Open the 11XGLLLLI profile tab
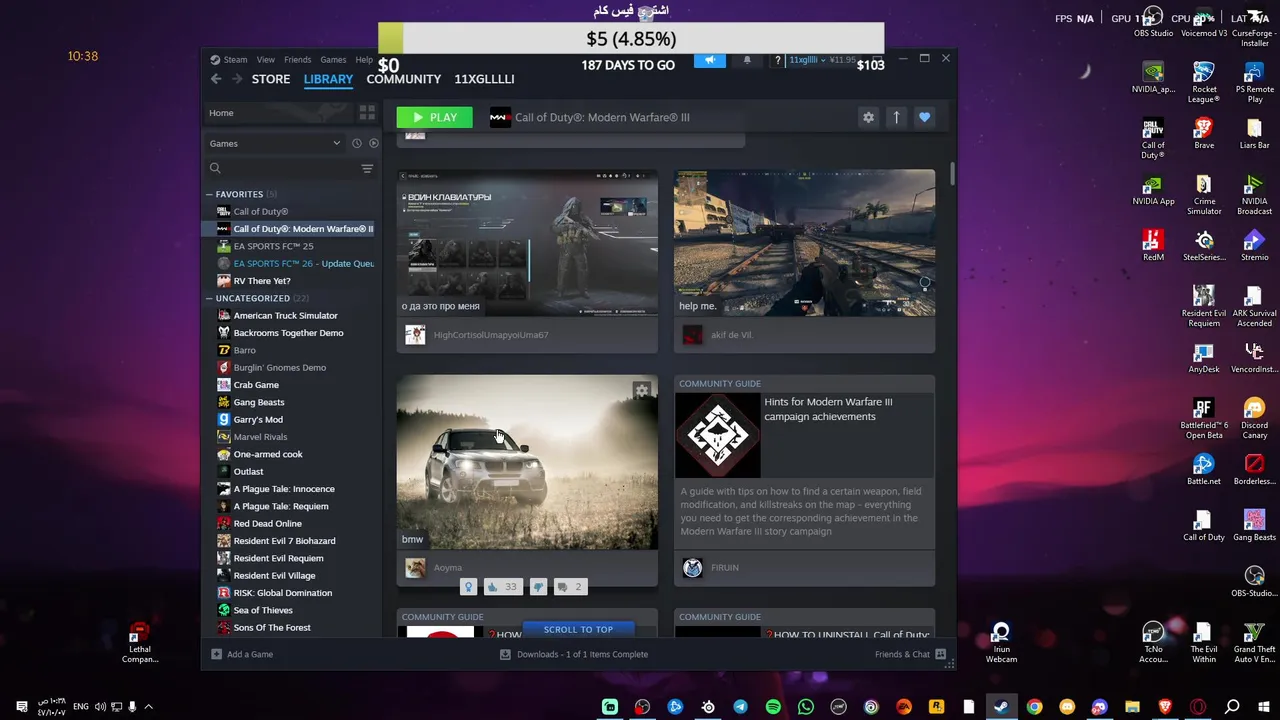The height and width of the screenshot is (720, 1280). point(484,79)
